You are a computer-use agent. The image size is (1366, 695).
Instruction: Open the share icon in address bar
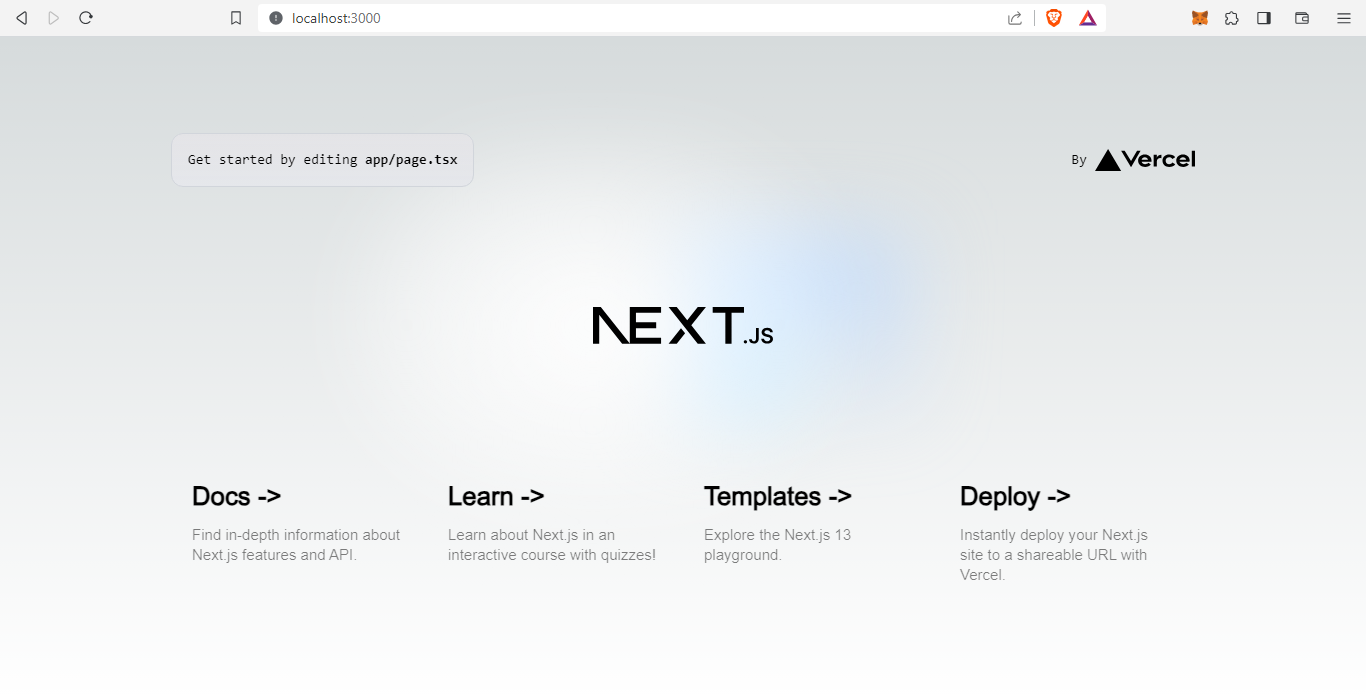[x=1015, y=18]
